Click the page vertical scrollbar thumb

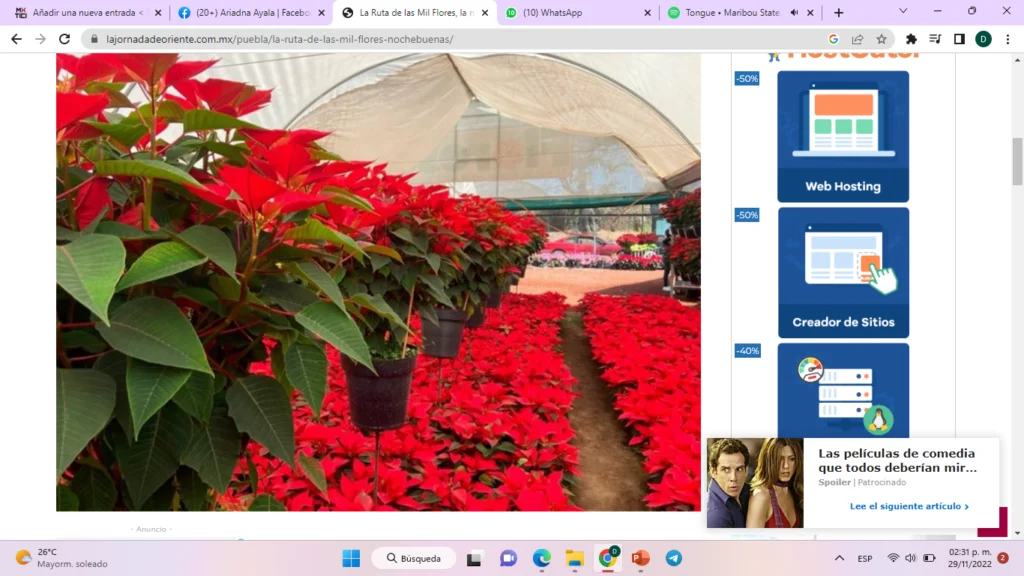click(1017, 161)
